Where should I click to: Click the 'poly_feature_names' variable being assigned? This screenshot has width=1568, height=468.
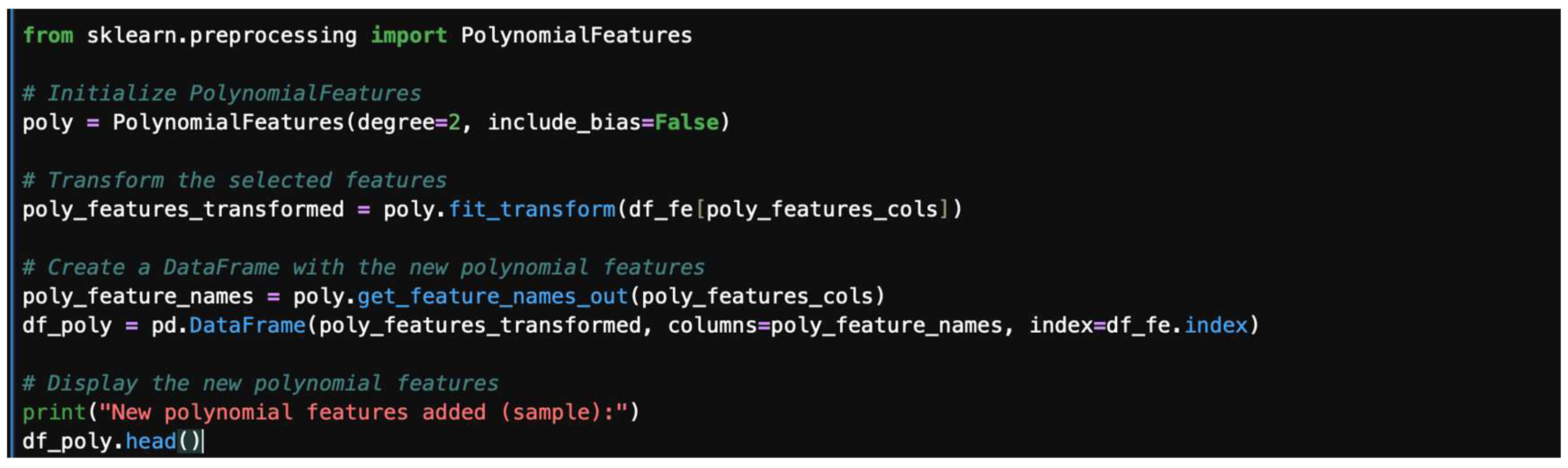138,296
